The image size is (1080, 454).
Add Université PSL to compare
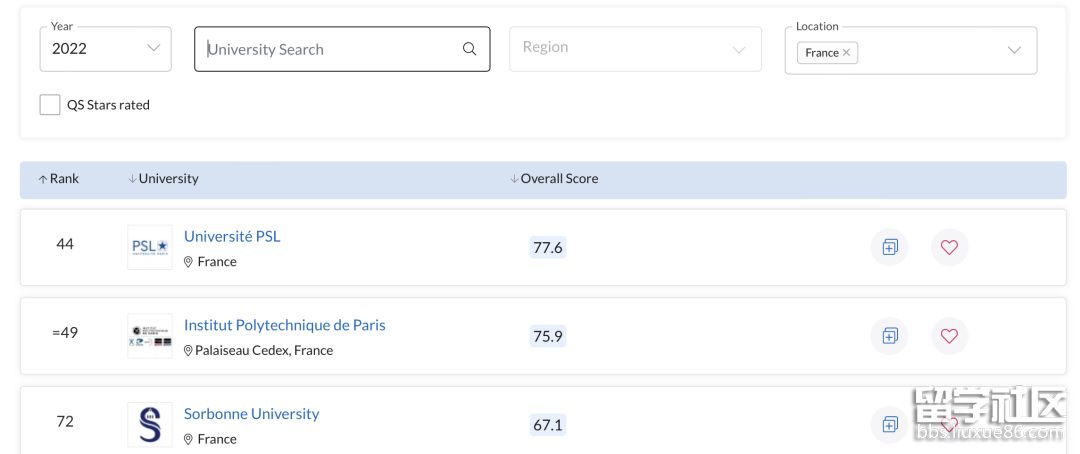pos(890,247)
